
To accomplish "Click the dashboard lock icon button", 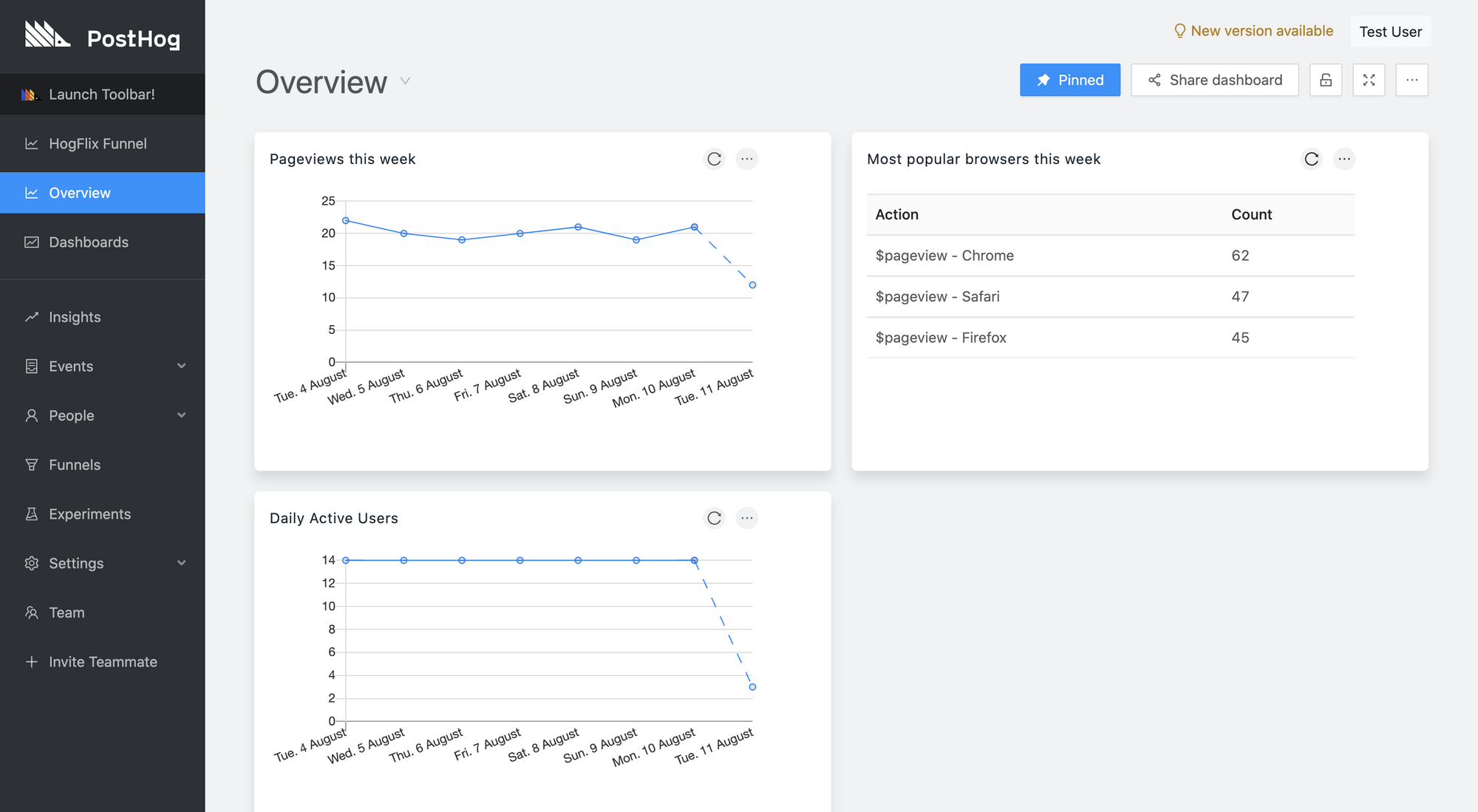I will coord(1326,80).
